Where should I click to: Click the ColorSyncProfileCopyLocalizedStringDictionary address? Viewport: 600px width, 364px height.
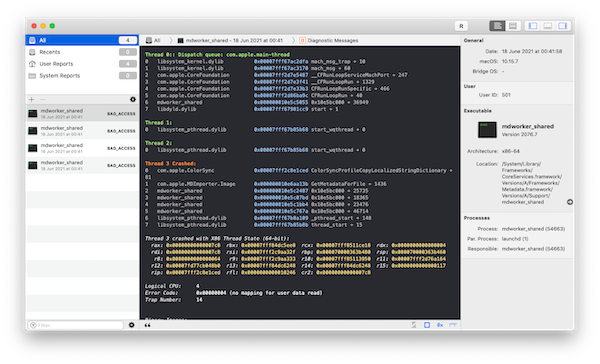pyautogui.click(x=281, y=170)
